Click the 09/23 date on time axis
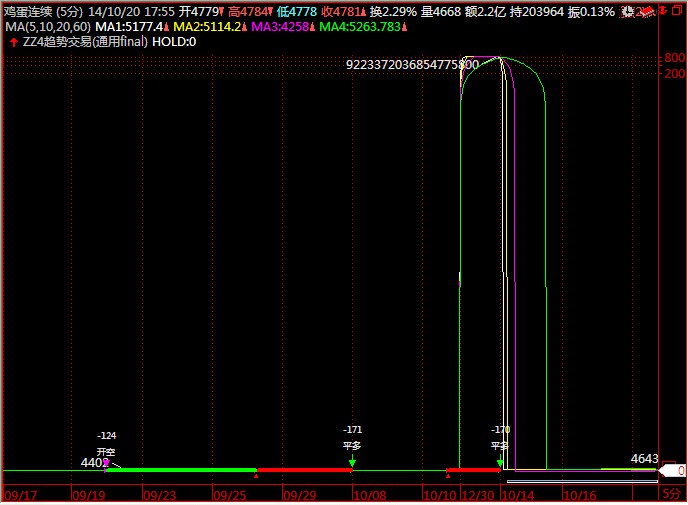Image resolution: width=688 pixels, height=505 pixels. point(159,494)
